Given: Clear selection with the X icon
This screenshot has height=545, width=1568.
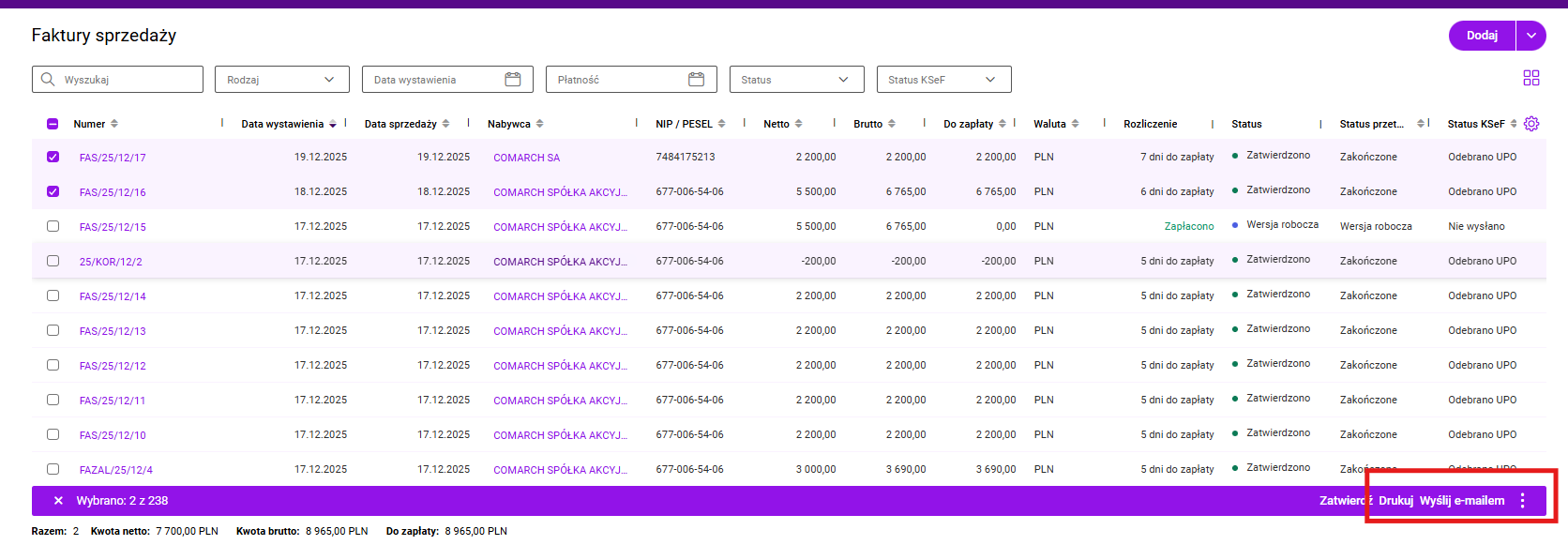Looking at the screenshot, I should 58,501.
